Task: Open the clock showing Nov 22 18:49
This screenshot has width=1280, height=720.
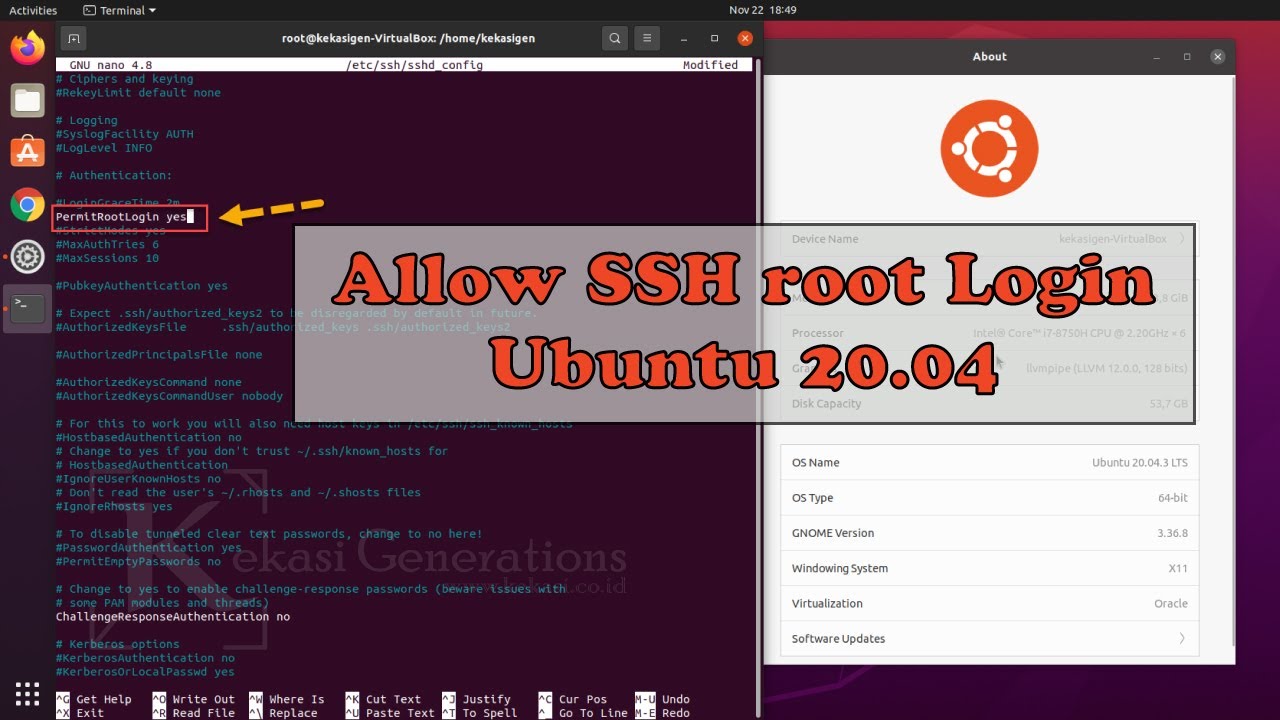Action: [x=762, y=10]
